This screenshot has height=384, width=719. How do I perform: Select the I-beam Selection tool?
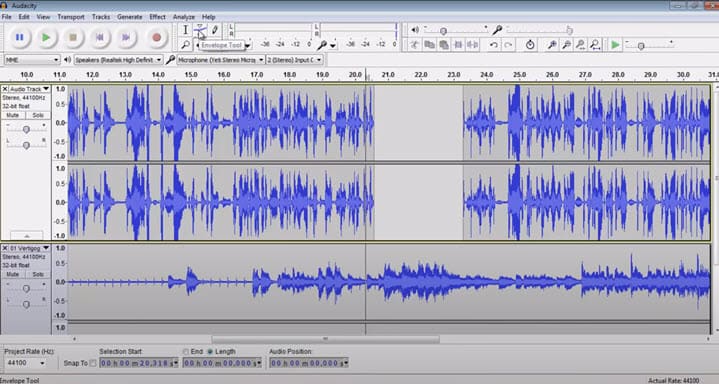[185, 30]
